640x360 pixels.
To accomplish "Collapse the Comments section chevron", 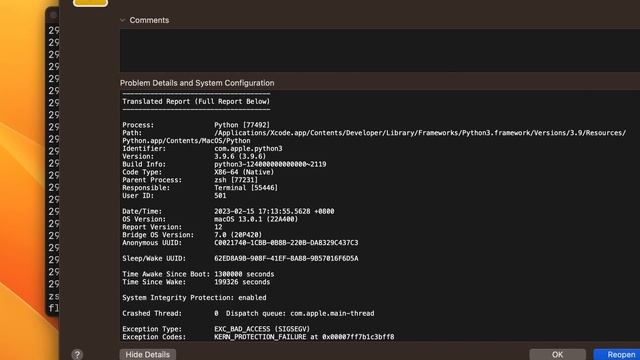I will [122, 20].
